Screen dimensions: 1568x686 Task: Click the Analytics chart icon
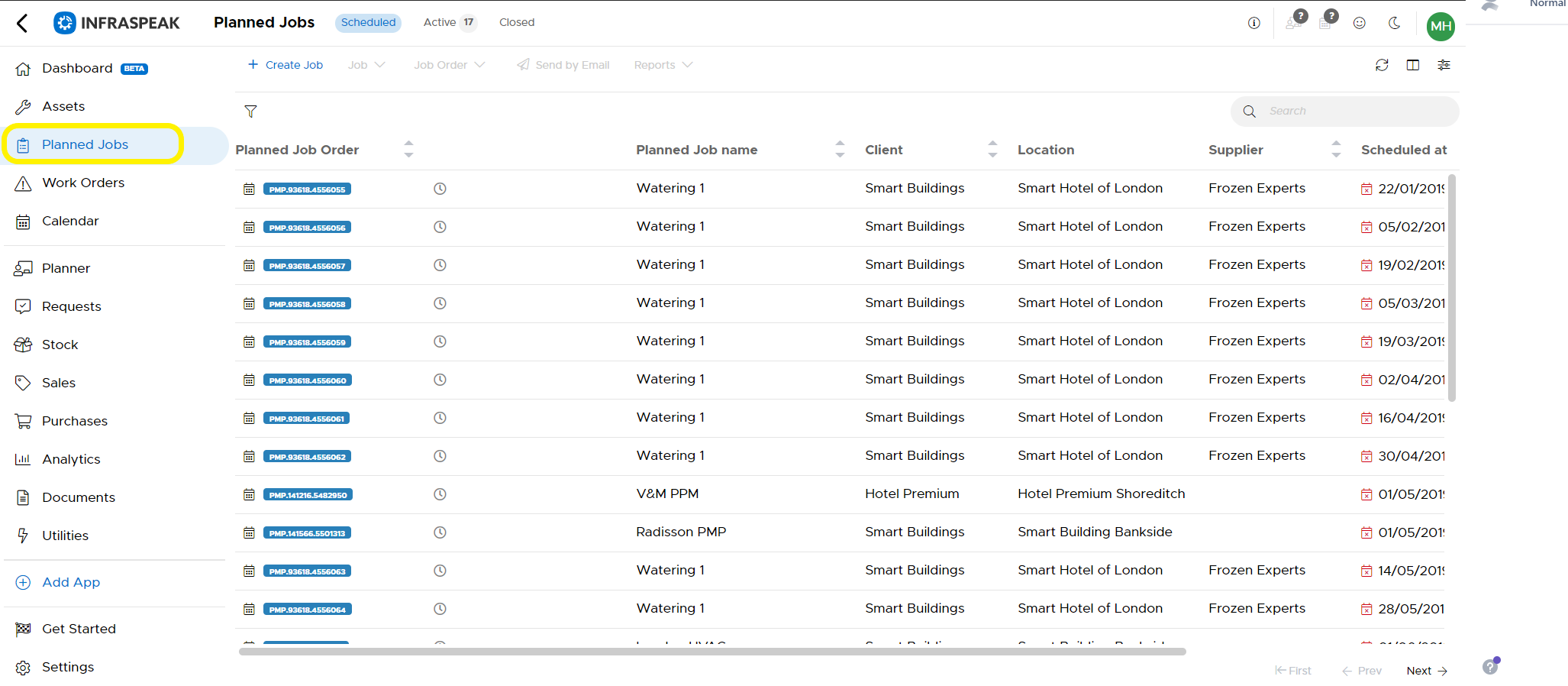coord(23,459)
